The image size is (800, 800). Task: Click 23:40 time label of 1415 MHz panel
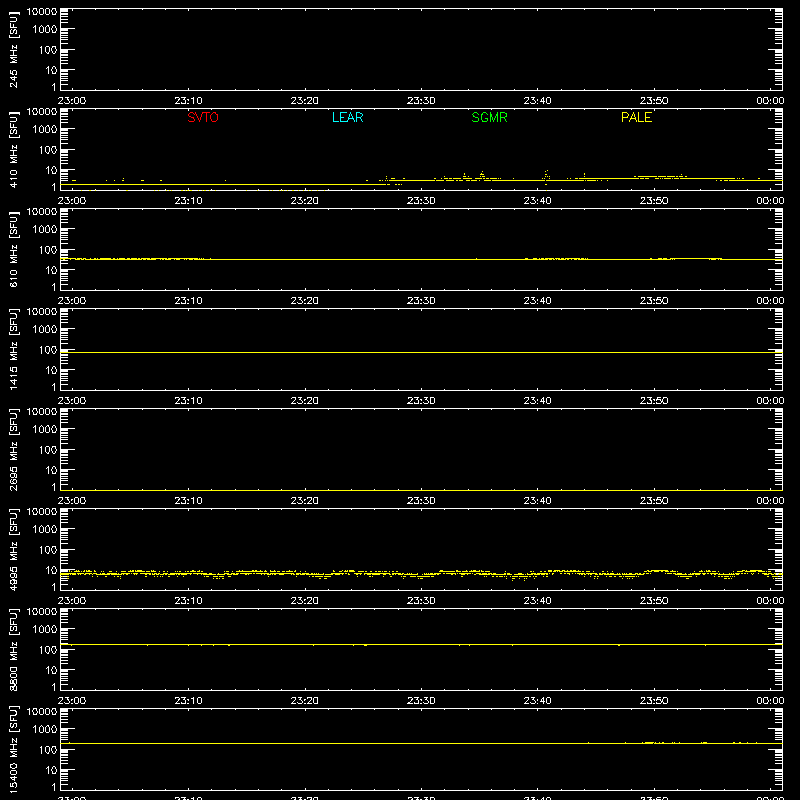(x=537, y=401)
